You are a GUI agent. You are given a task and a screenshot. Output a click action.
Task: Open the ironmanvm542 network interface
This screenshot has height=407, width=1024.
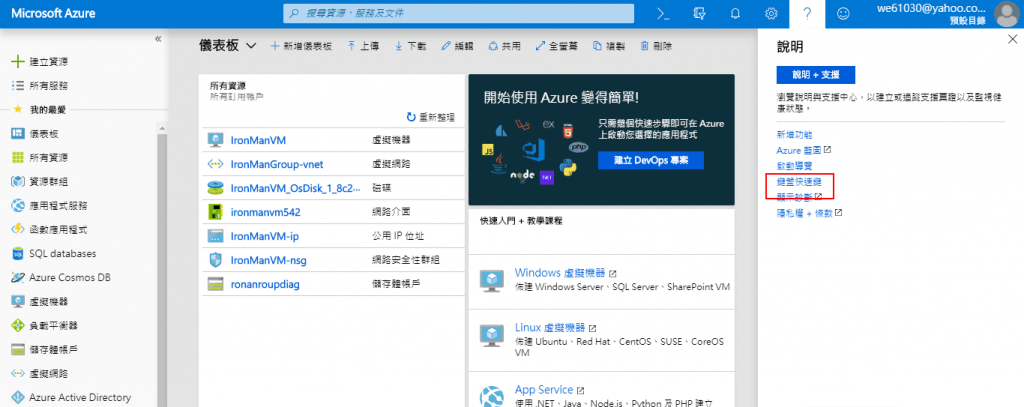tap(265, 212)
